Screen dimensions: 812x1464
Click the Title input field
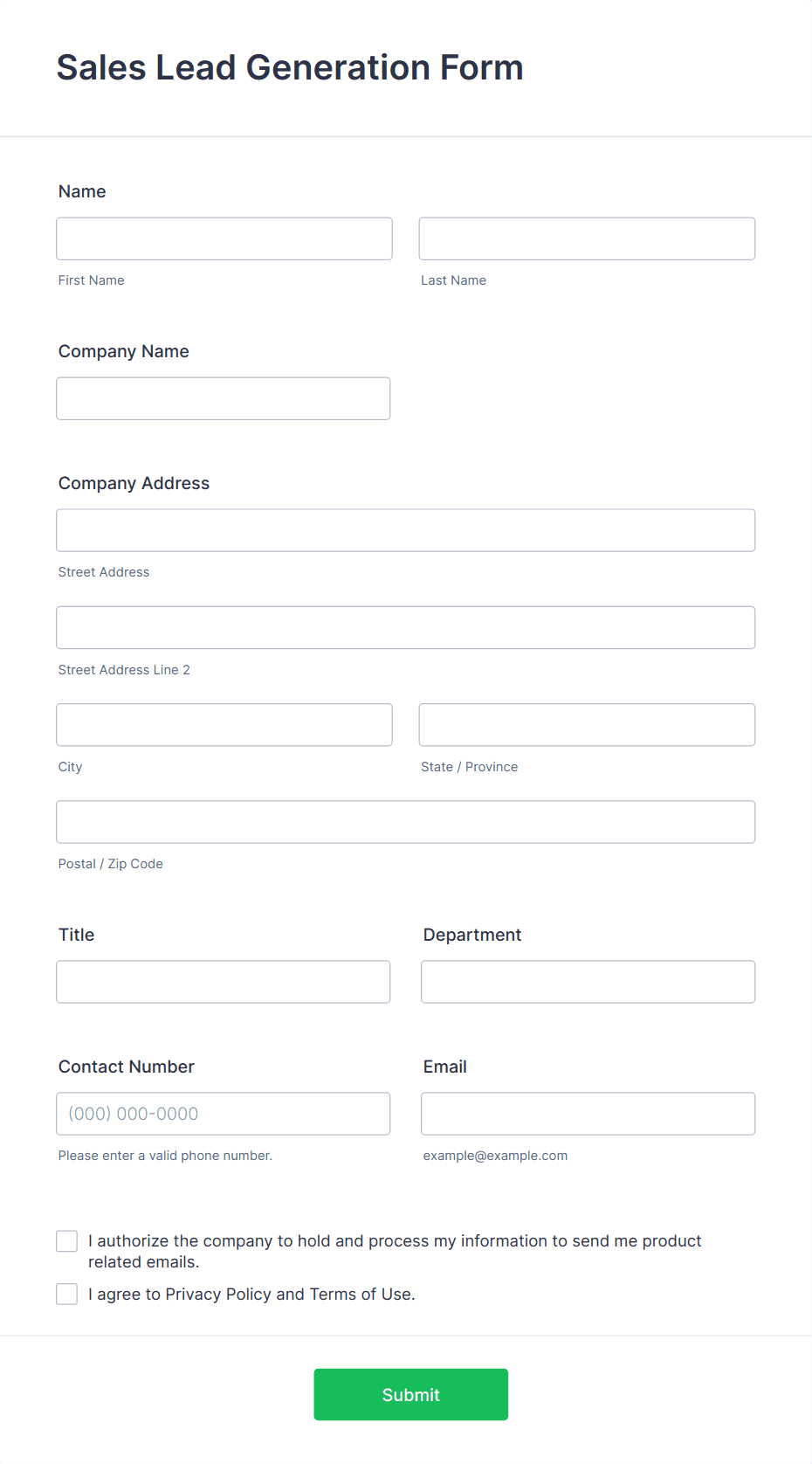(224, 982)
